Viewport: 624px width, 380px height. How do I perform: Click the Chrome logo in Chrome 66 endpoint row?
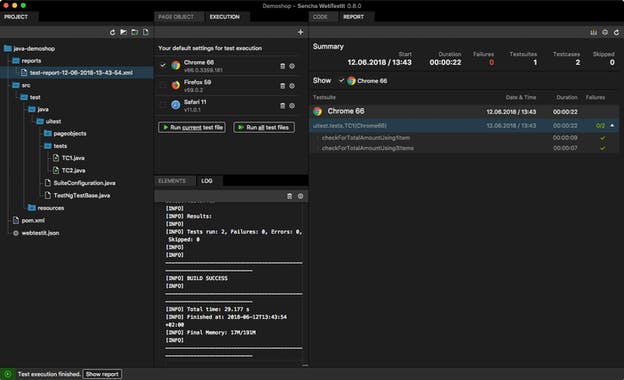click(176, 65)
